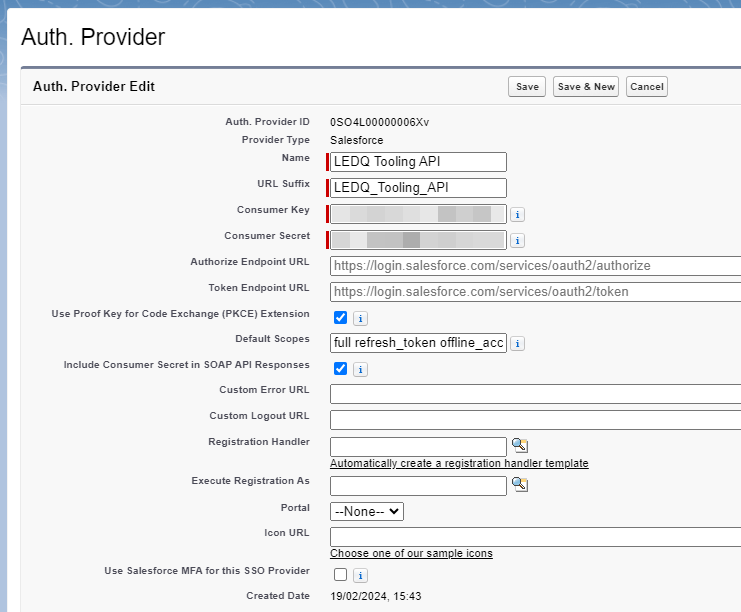Cancel the Auth. Provider edit
741x612 pixels.
pyautogui.click(x=647, y=86)
